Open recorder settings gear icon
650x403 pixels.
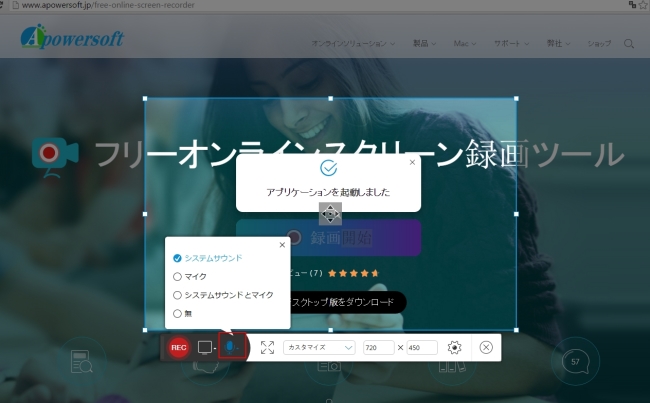coord(454,347)
